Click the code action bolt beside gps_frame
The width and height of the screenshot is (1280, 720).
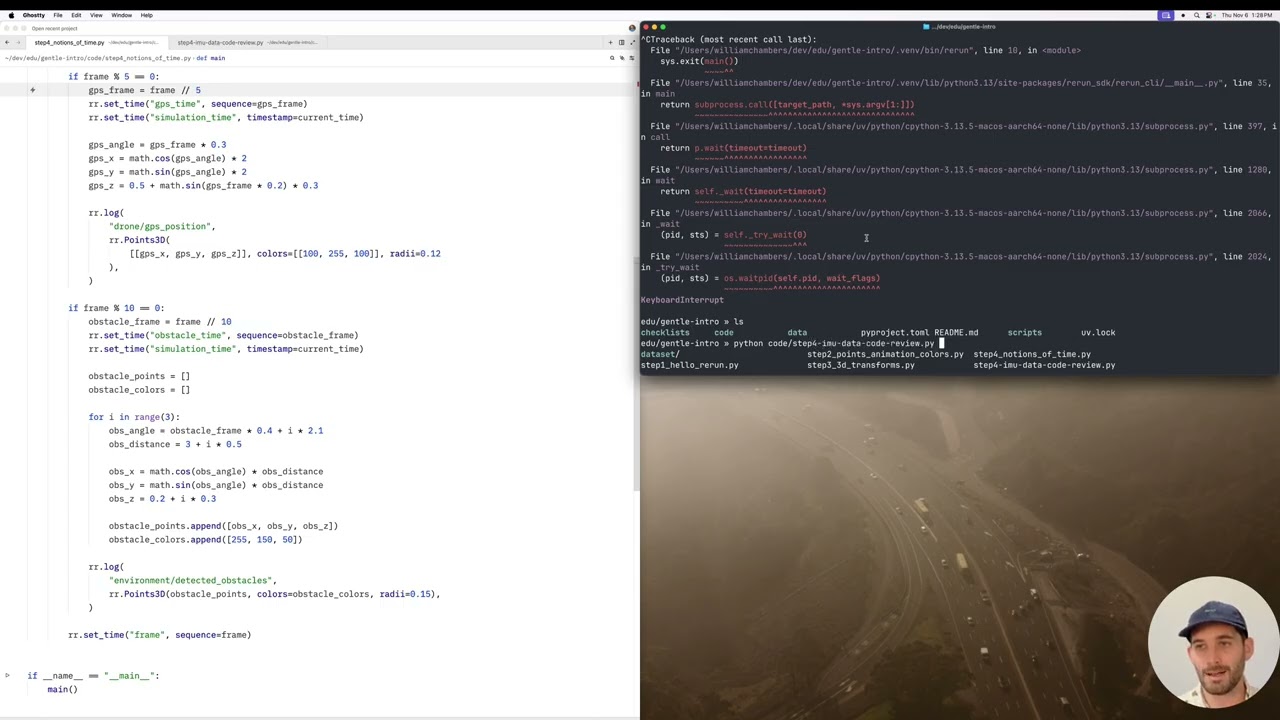pyautogui.click(x=32, y=90)
